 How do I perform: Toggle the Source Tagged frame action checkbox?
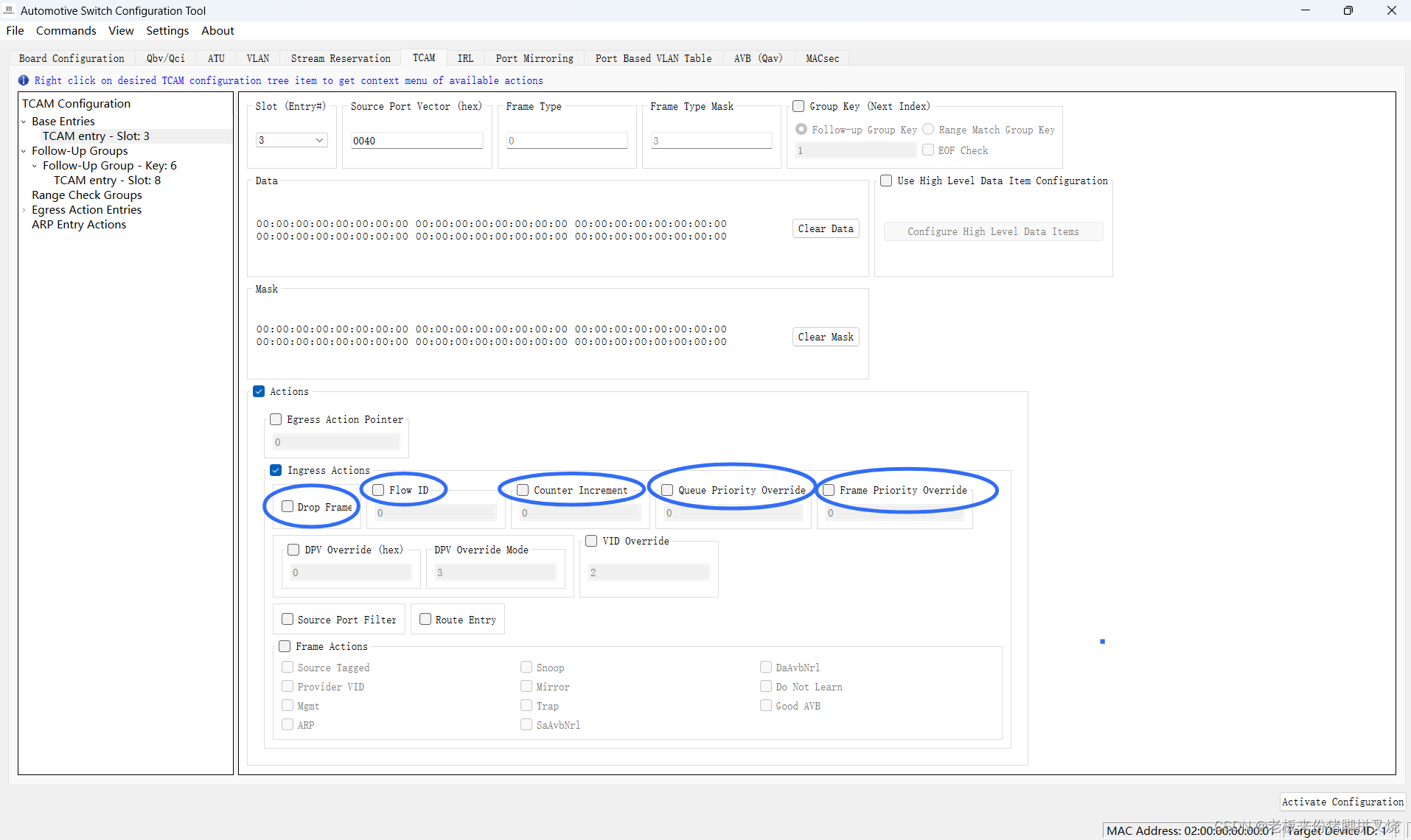click(x=288, y=667)
